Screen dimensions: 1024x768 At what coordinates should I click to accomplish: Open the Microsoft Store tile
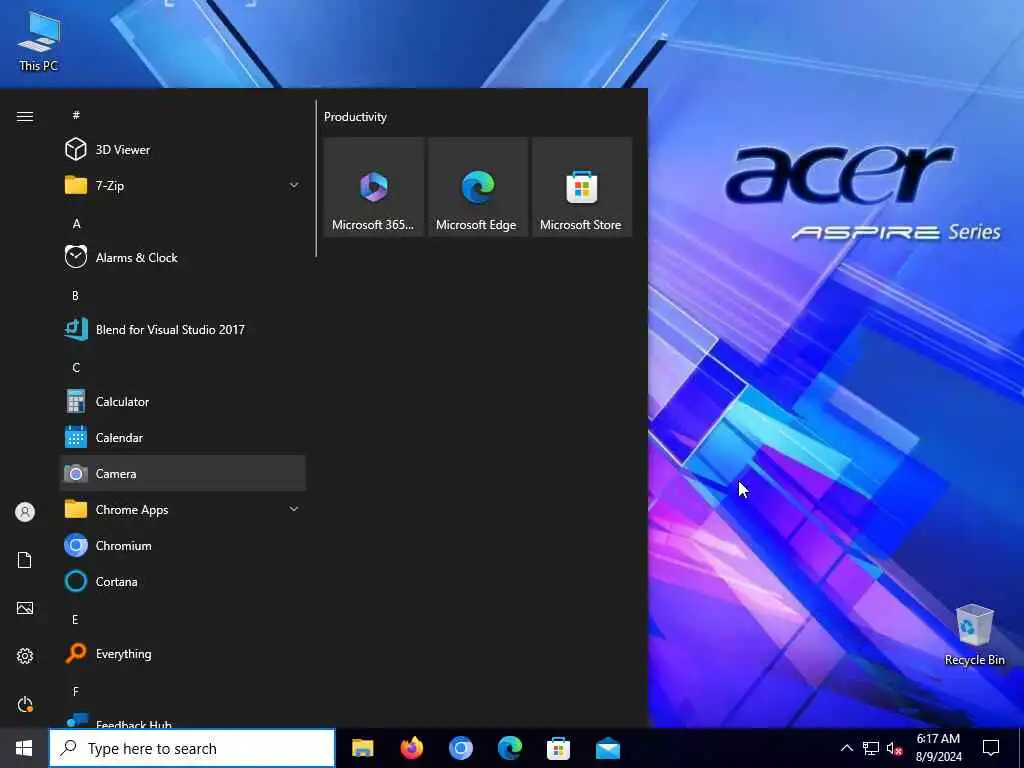[x=582, y=187]
